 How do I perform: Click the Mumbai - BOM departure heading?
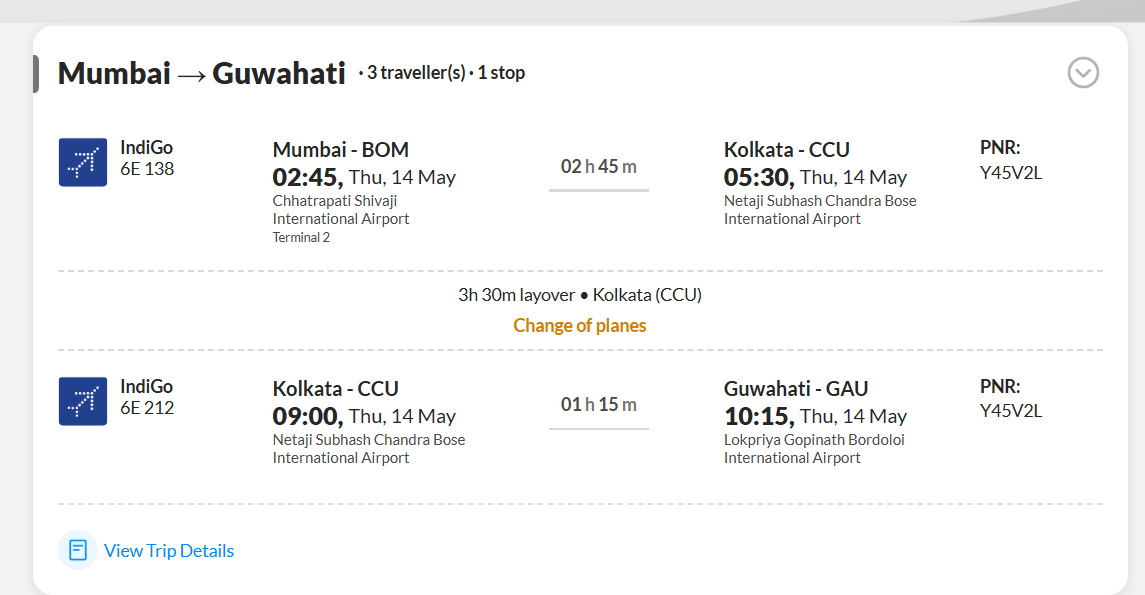340,150
